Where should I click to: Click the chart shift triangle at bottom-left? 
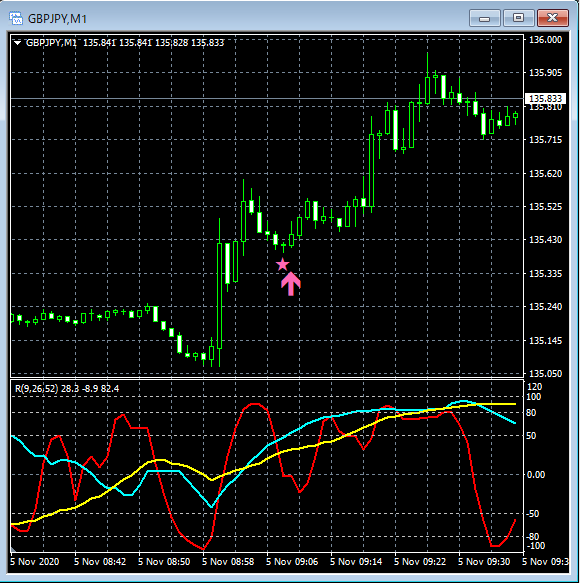13,549
